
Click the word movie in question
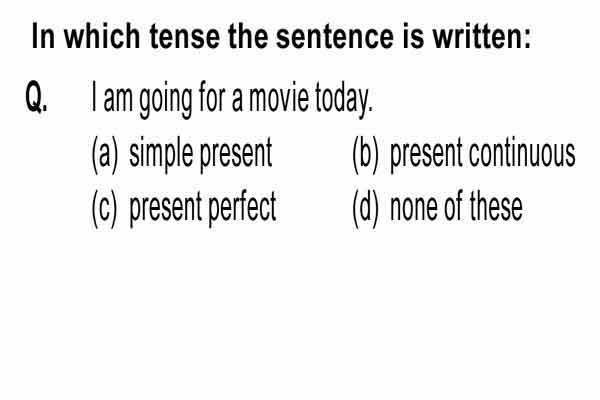279,98
